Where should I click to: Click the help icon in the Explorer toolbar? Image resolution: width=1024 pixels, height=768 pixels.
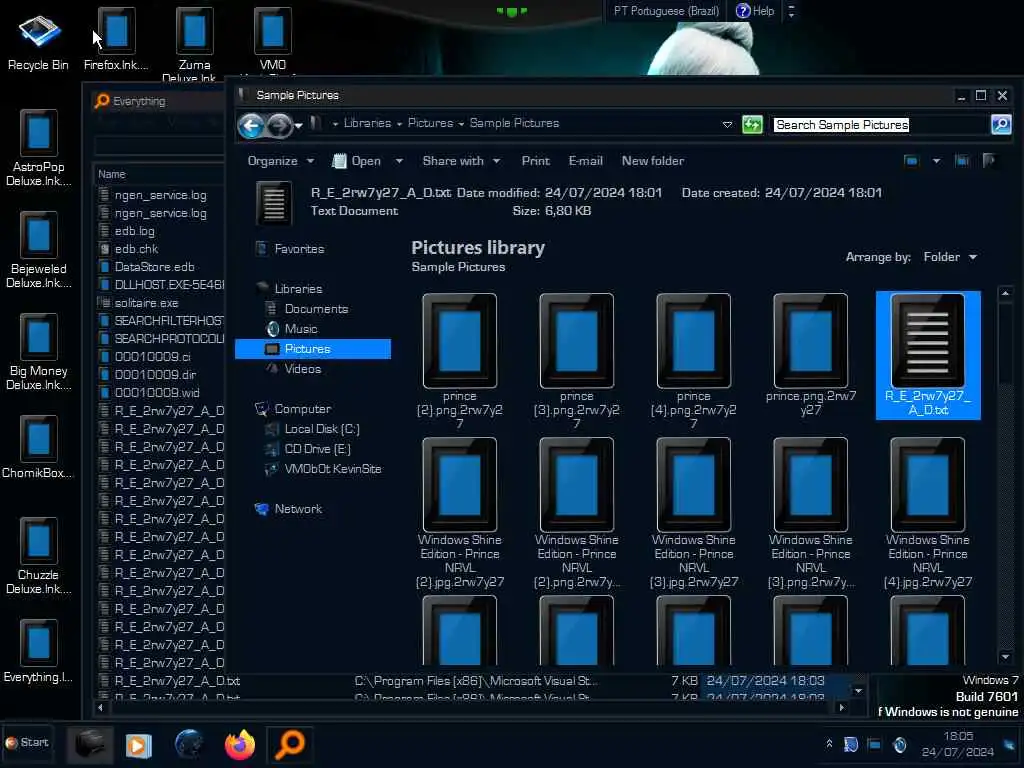click(989, 161)
